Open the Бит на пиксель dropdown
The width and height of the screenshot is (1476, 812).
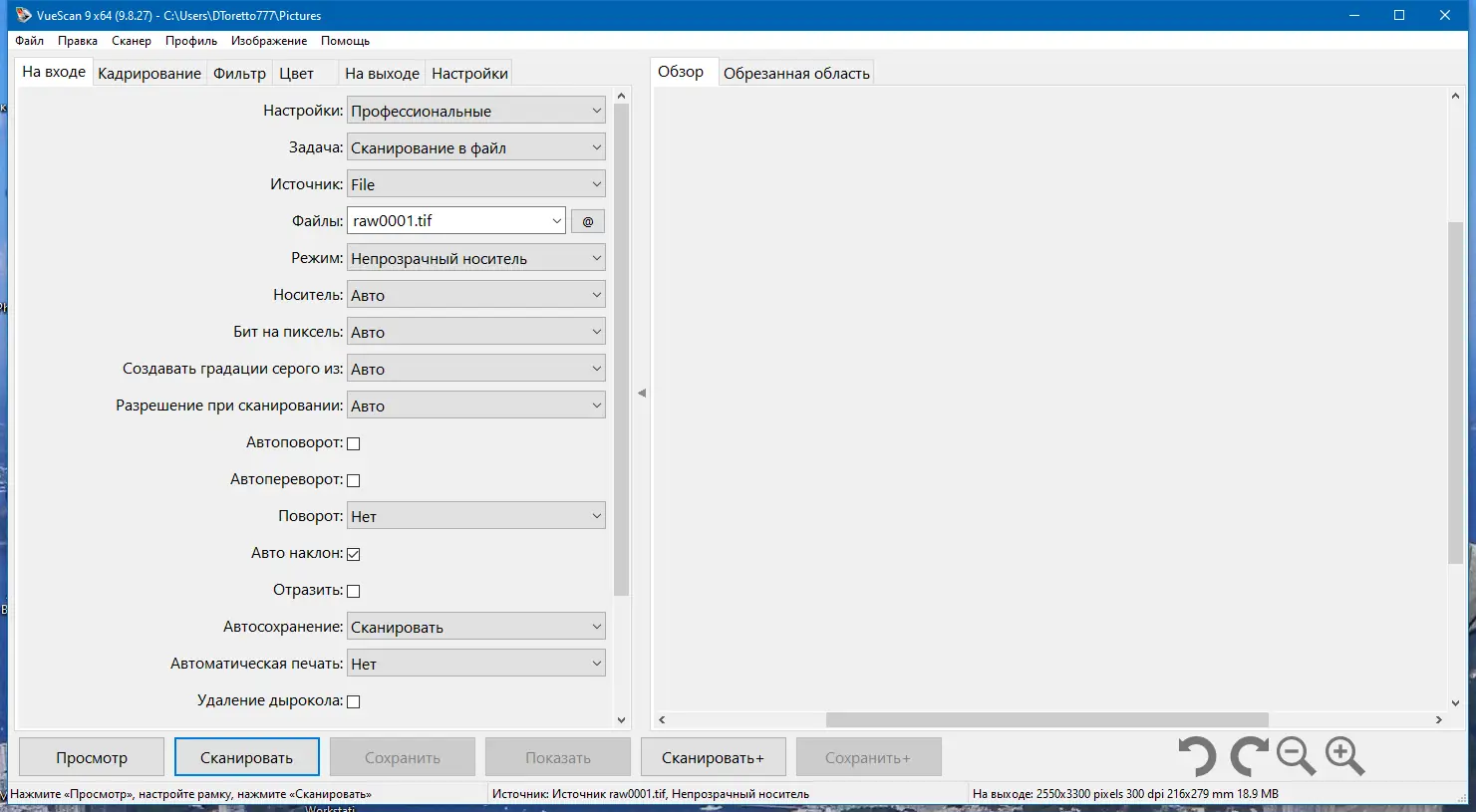[476, 332]
